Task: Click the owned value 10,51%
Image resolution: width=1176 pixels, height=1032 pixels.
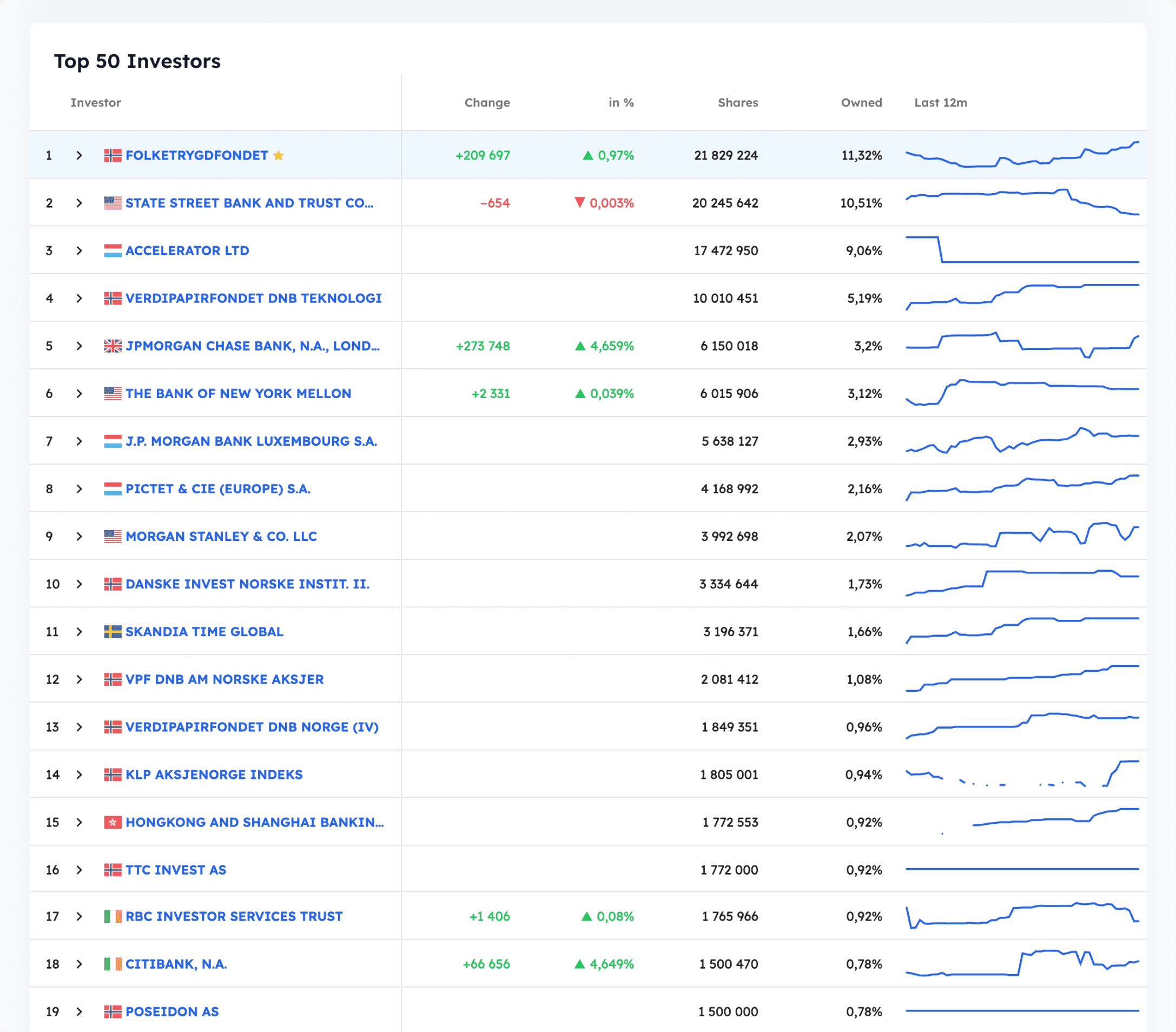Action: point(861,203)
